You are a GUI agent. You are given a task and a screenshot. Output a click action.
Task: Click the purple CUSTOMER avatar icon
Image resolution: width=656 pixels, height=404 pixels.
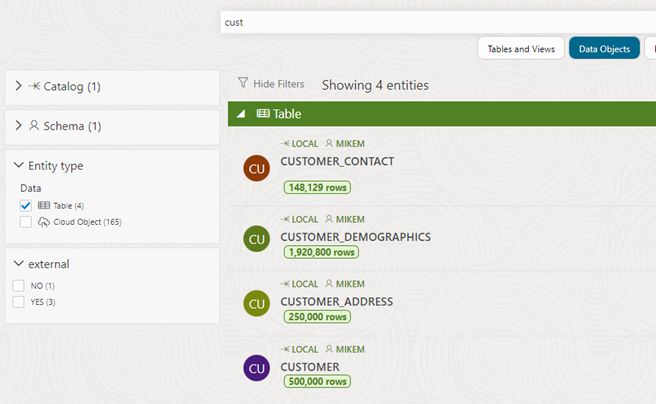tap(256, 368)
